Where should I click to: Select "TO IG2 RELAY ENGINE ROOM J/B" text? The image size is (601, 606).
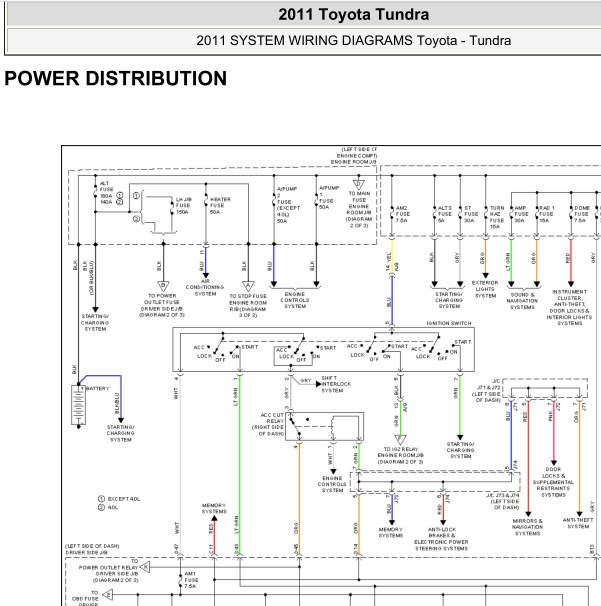[x=400, y=455]
